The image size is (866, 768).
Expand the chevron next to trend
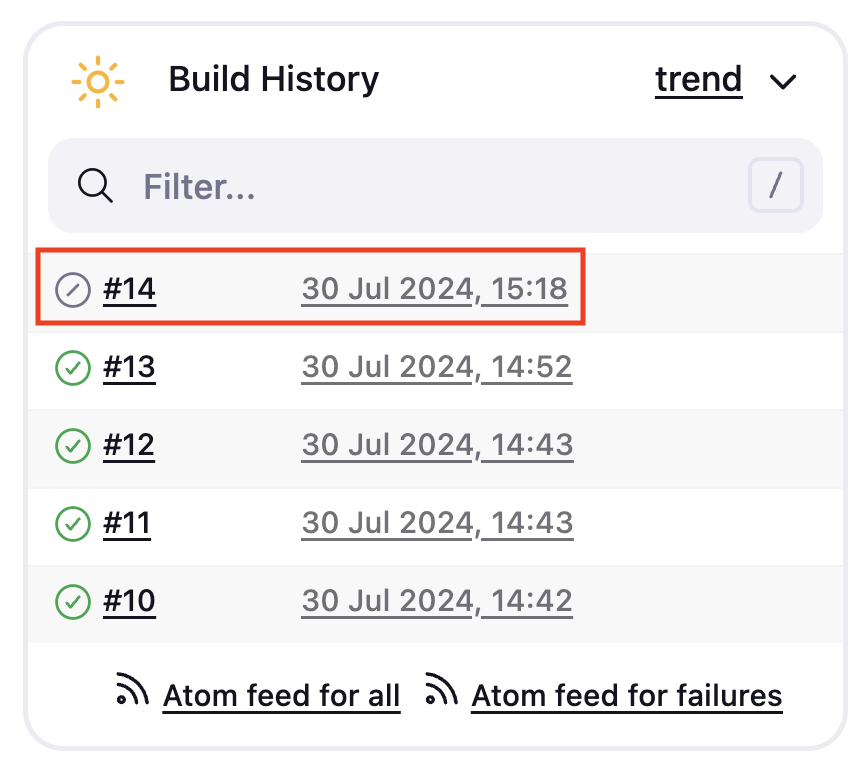coord(783,82)
